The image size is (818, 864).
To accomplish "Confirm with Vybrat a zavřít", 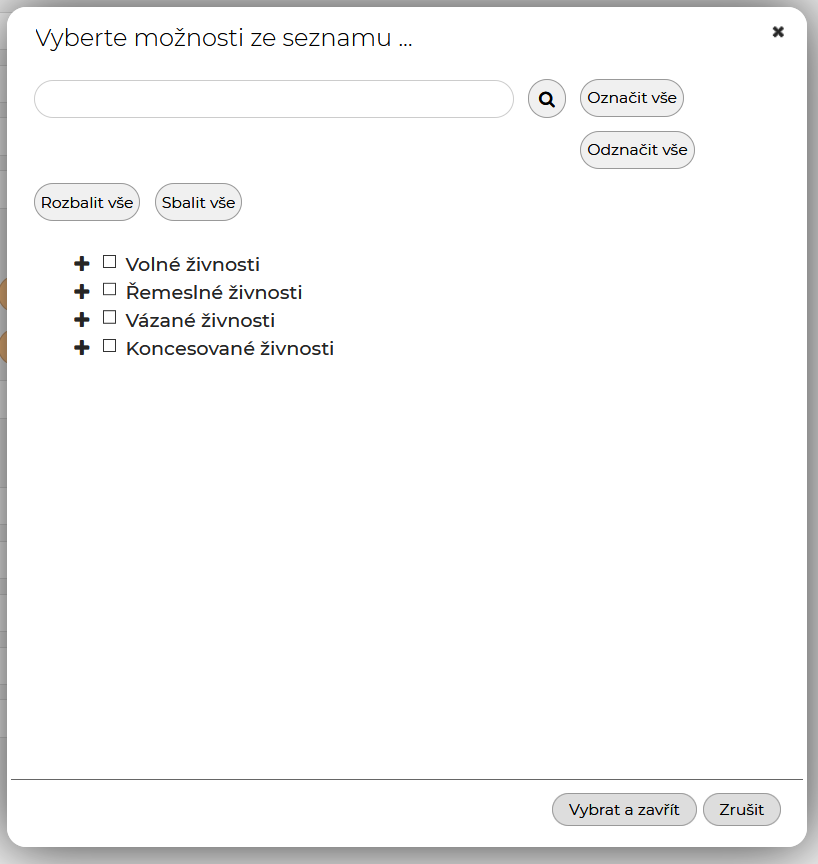I will tap(624, 809).
